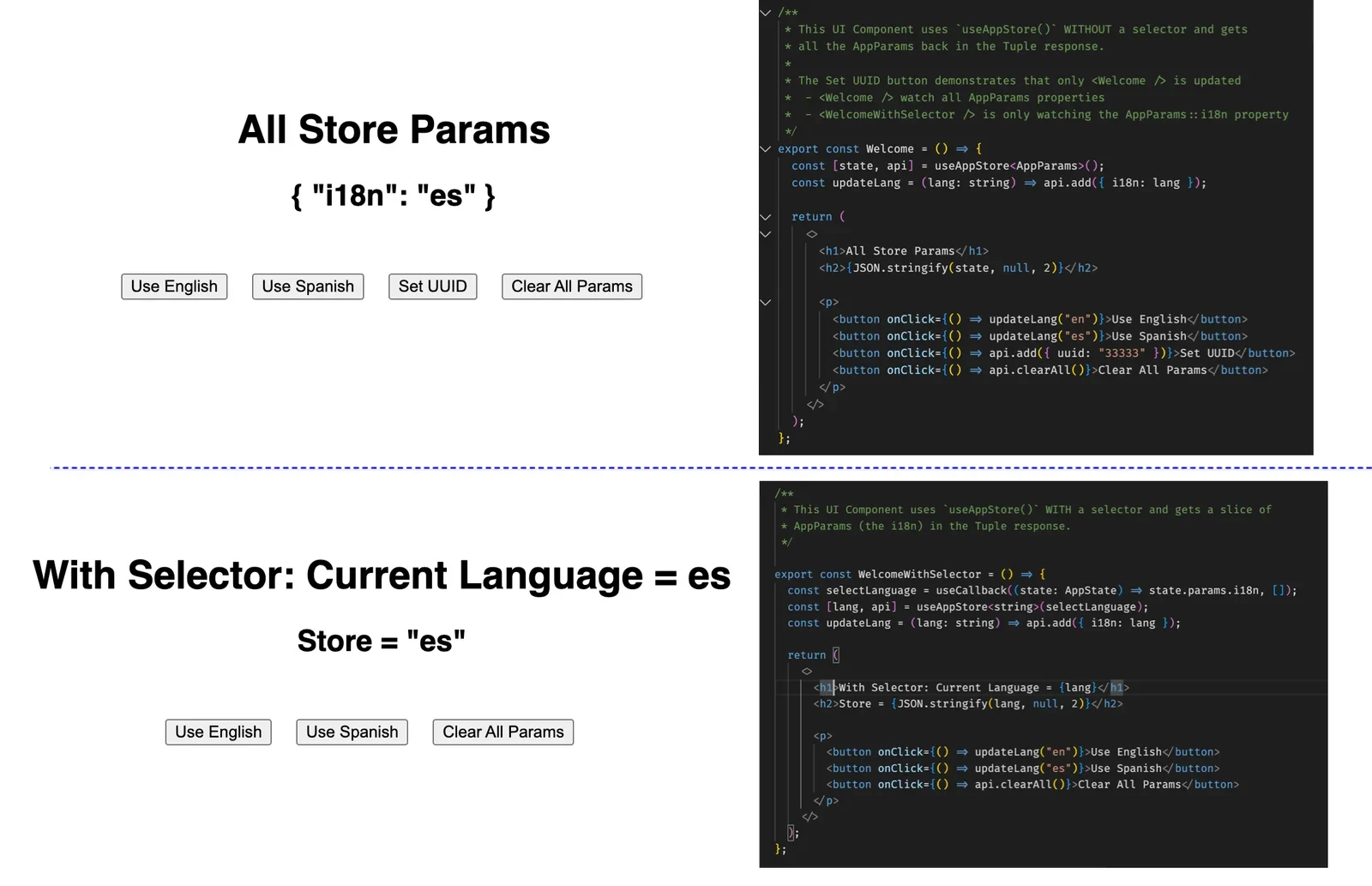This screenshot has height=886, width=1372.
Task: Click the 'const selectLanguage = useCallback' code line
Action: (1042, 590)
